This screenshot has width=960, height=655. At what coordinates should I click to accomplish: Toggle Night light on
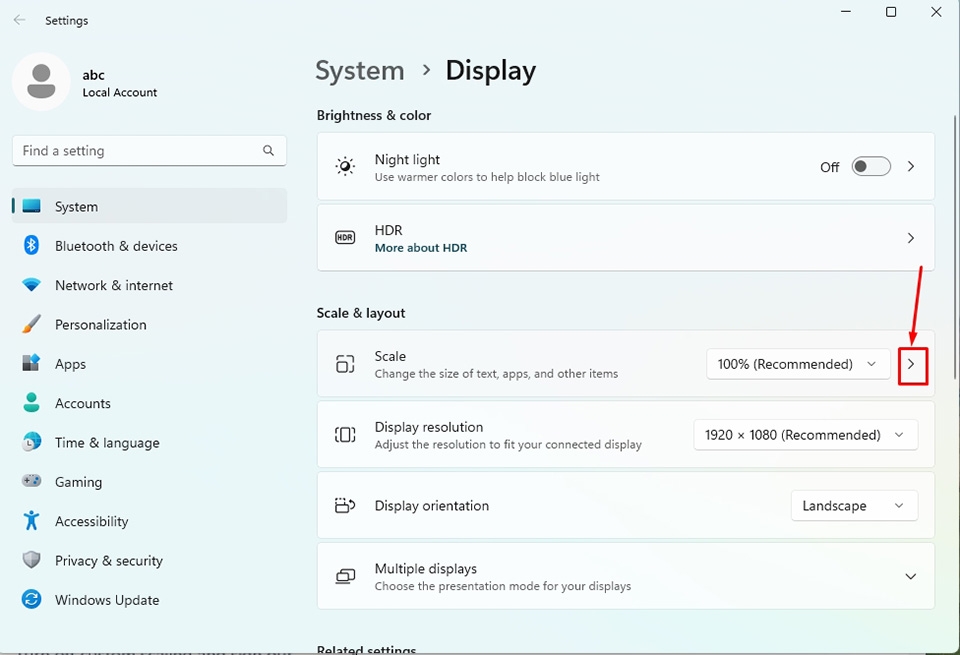pos(870,166)
